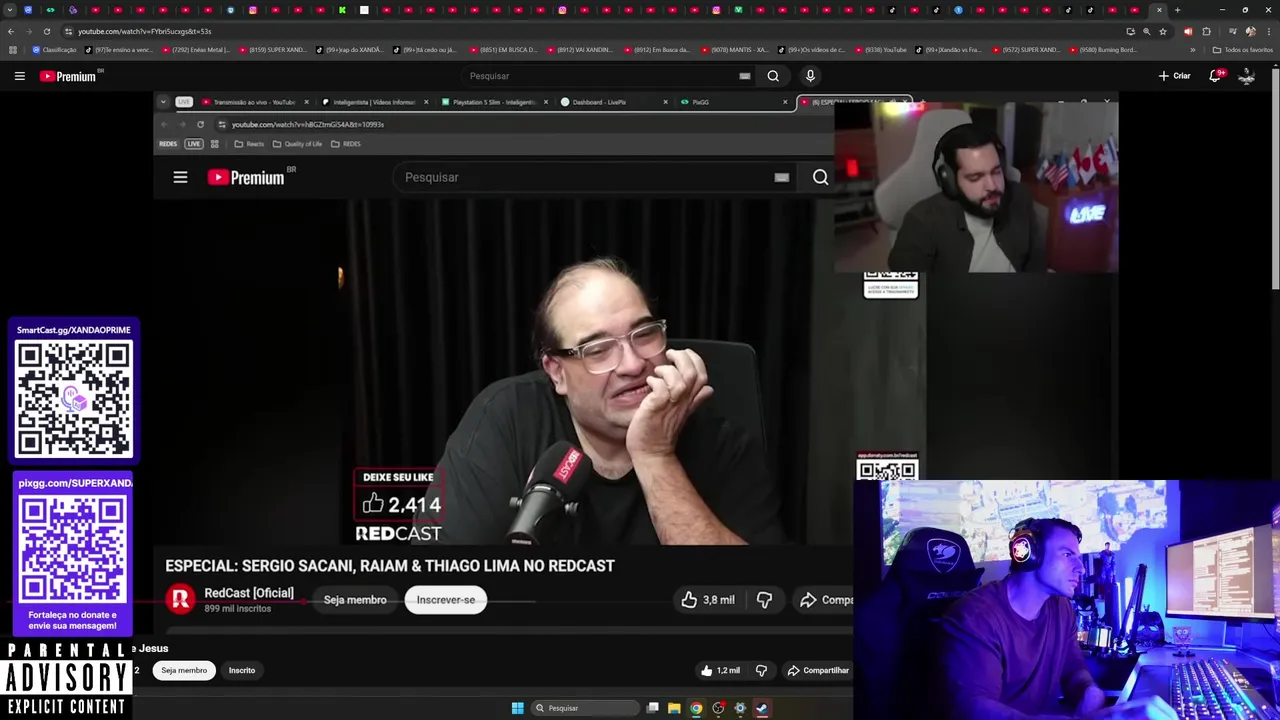Image resolution: width=1280 pixels, height=720 pixels.
Task: Click Seja membro beside Inscrever-se
Action: (x=355, y=600)
